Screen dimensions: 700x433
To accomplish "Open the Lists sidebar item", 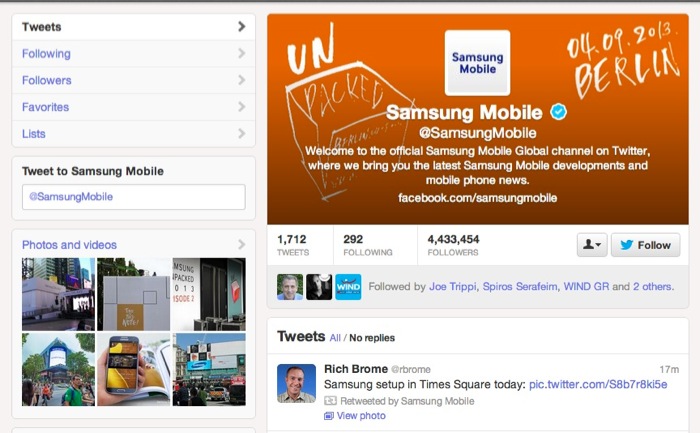I will click(133, 134).
